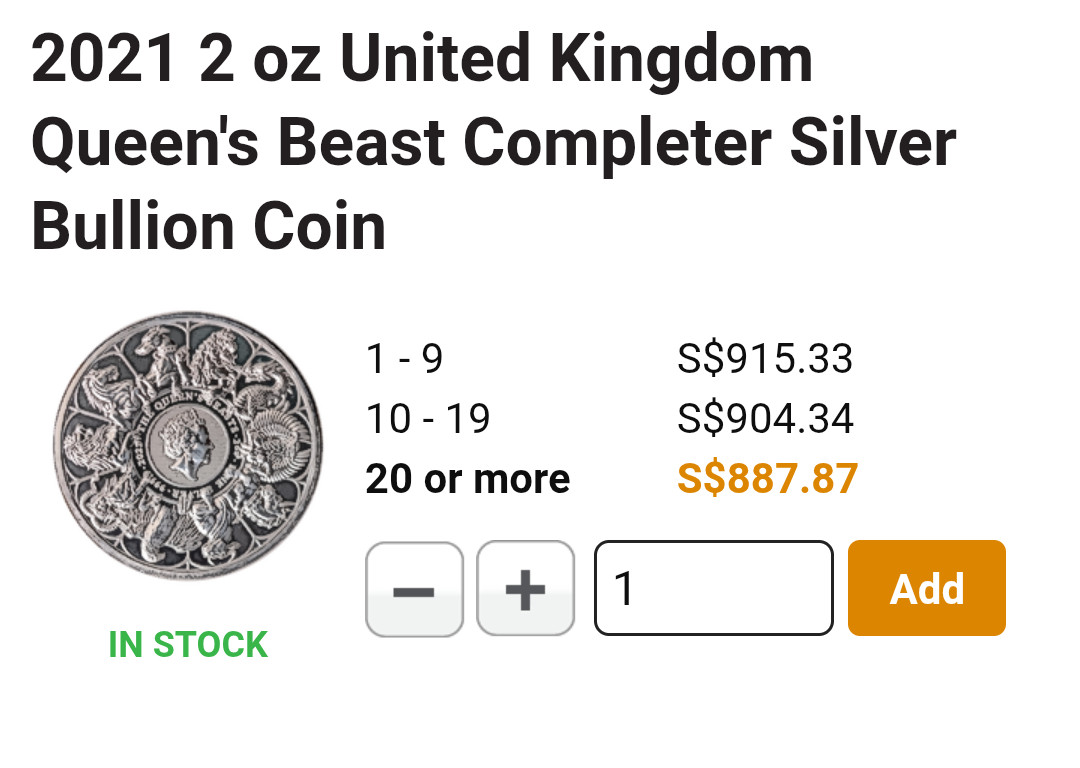
Task: Click the highlighted S$887.87 price
Action: pyautogui.click(x=767, y=479)
